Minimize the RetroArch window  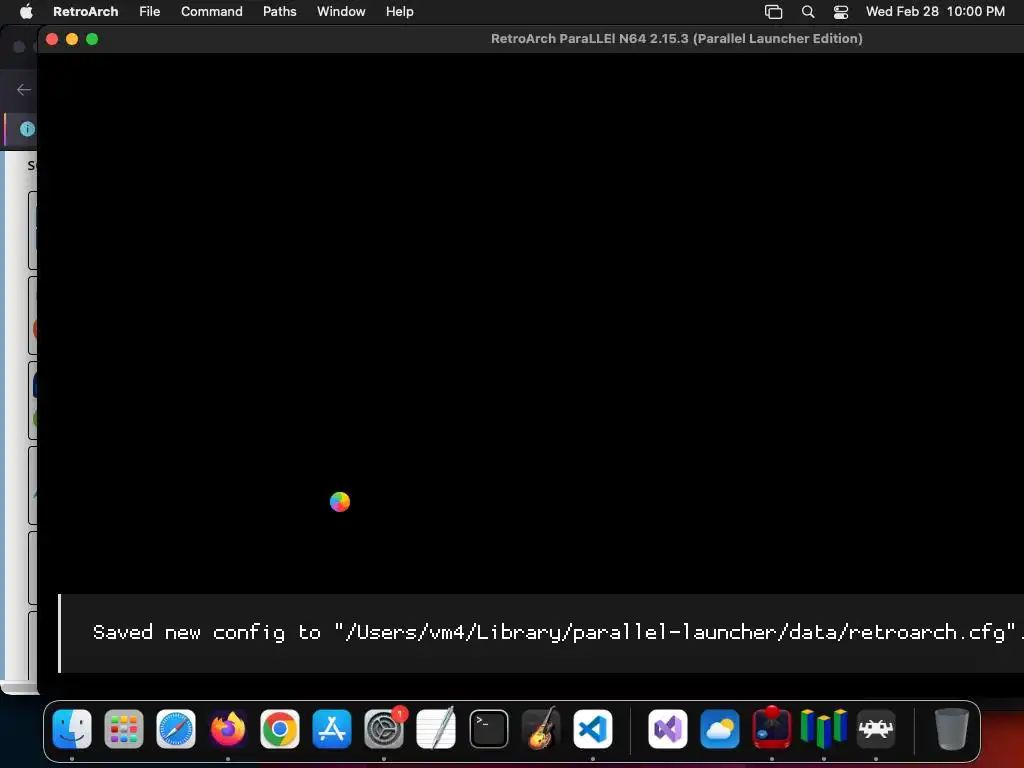coord(72,39)
